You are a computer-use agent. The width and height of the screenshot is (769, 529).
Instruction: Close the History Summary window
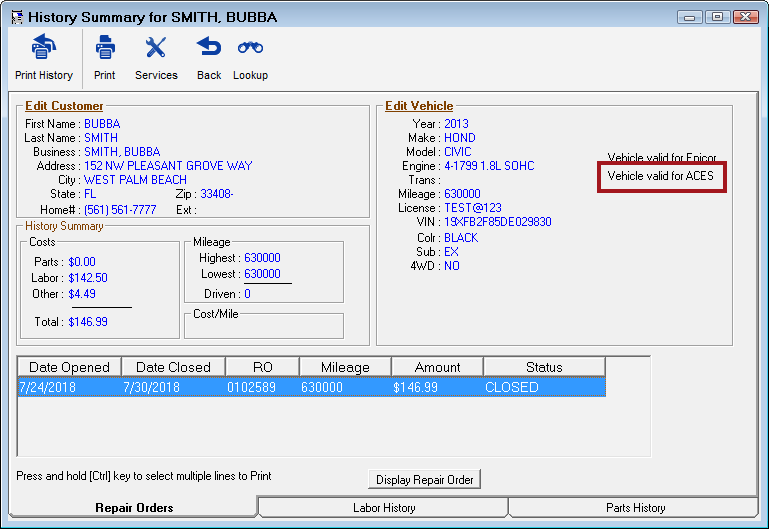745,17
